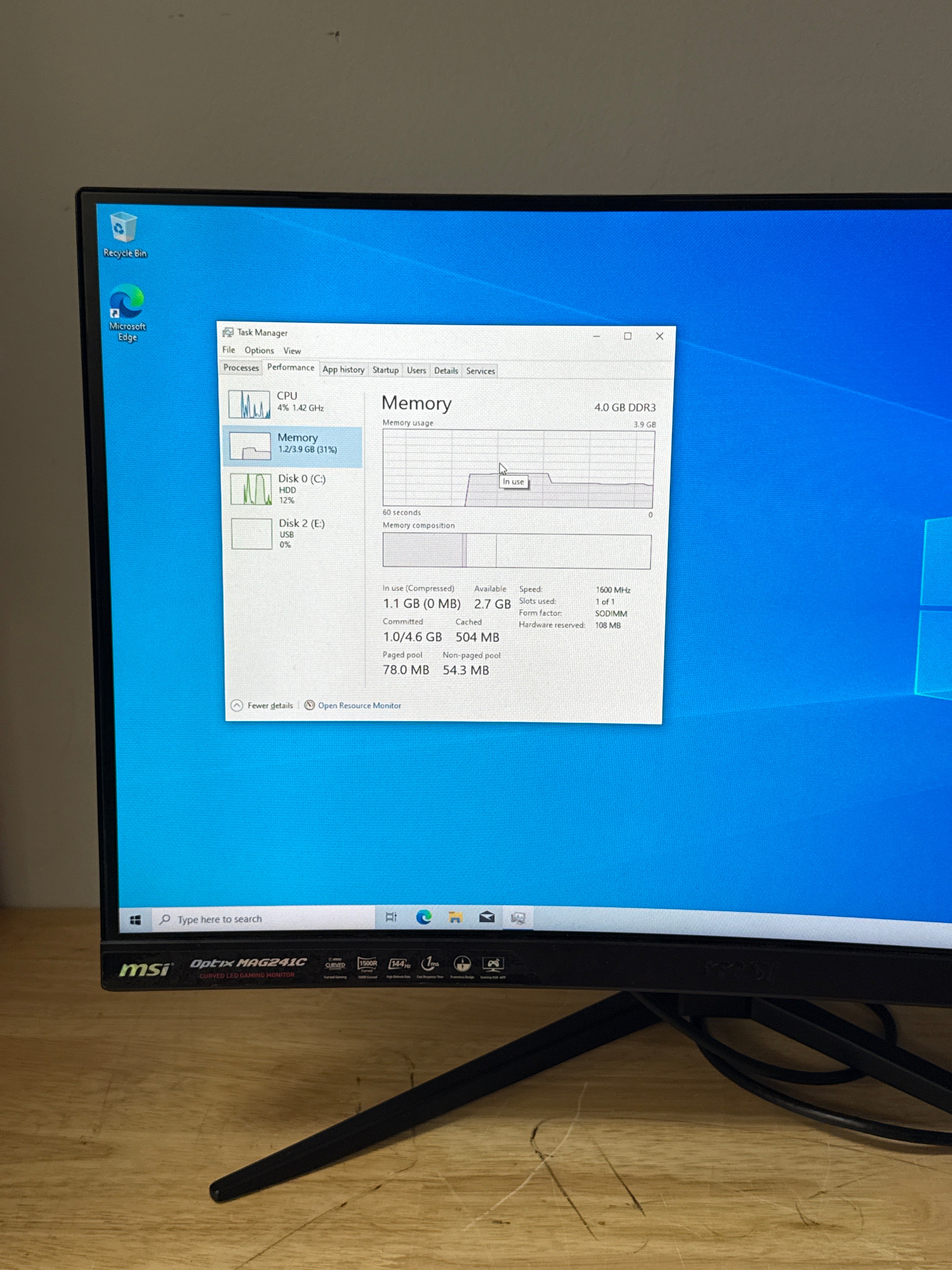Click the Task Manager title bar icon
The image size is (952, 1270).
pyautogui.click(x=228, y=332)
